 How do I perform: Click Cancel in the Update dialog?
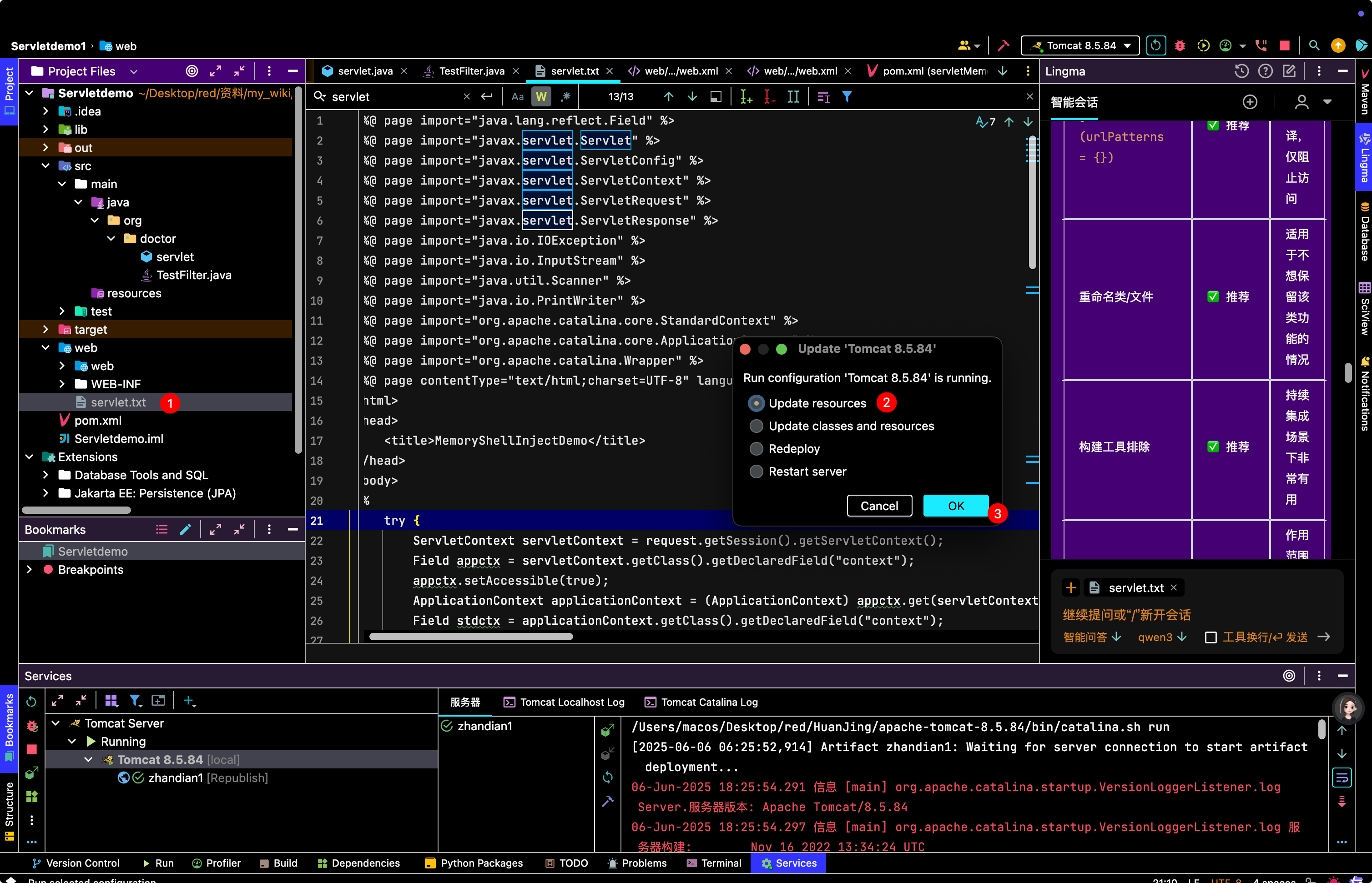[x=879, y=506]
